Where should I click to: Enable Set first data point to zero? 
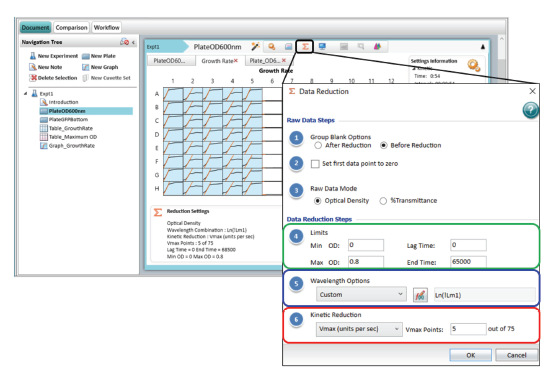(x=315, y=164)
